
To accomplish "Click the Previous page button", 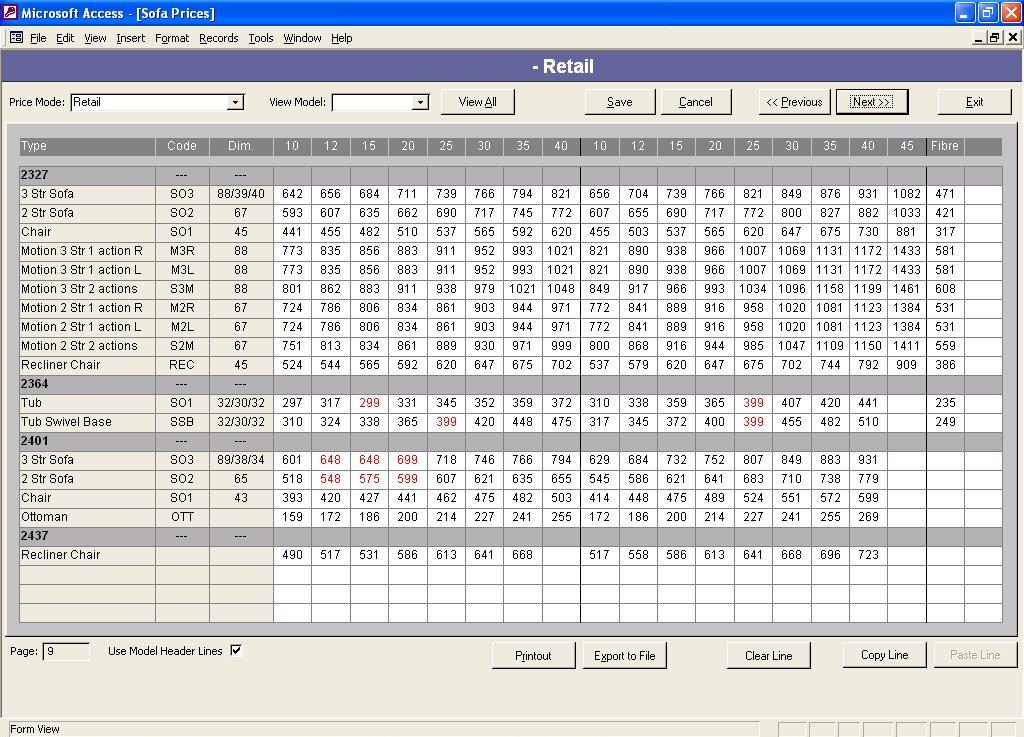I will pyautogui.click(x=794, y=102).
